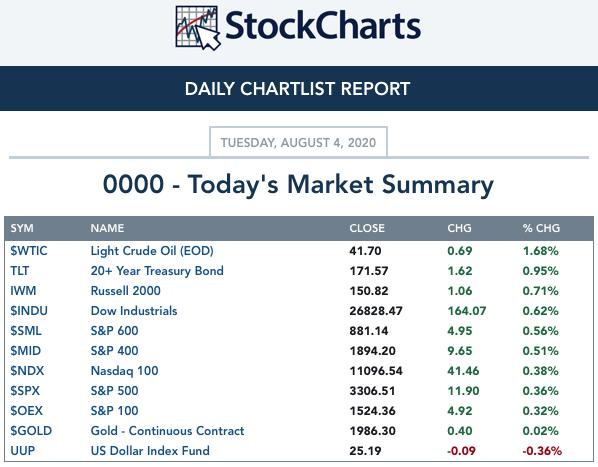Click the Tuesday, August 4, 2020 date box
Viewport: 598px width, 467px height.
click(x=298, y=142)
